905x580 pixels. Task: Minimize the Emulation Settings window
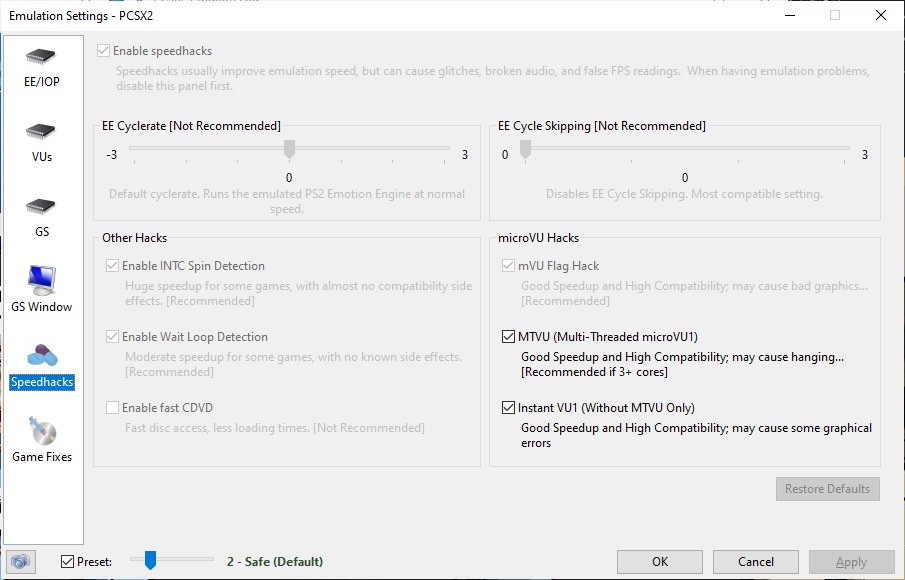[x=790, y=15]
